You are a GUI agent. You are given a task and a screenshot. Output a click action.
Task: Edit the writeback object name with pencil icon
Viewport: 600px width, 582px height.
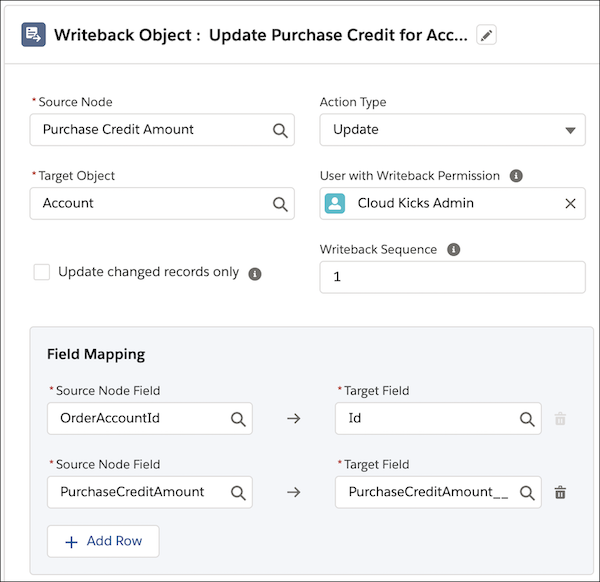click(x=486, y=35)
